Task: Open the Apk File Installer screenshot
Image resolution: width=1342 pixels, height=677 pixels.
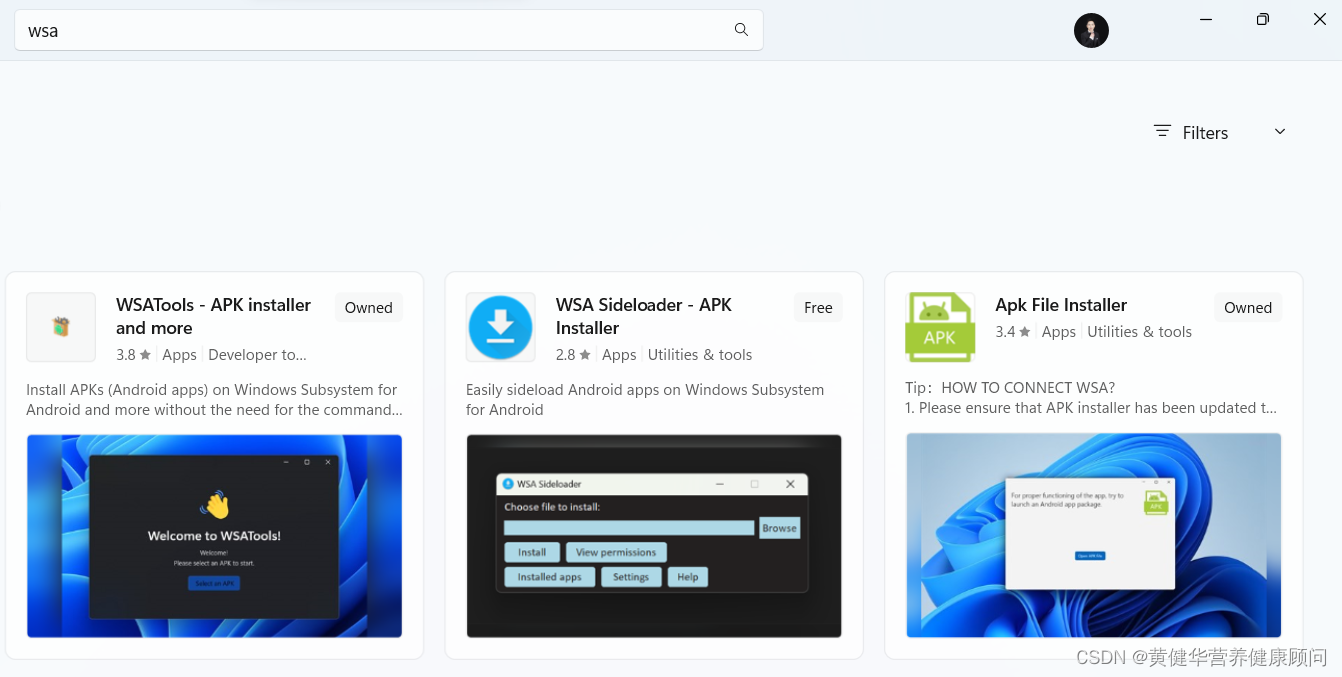Action: tap(1093, 535)
